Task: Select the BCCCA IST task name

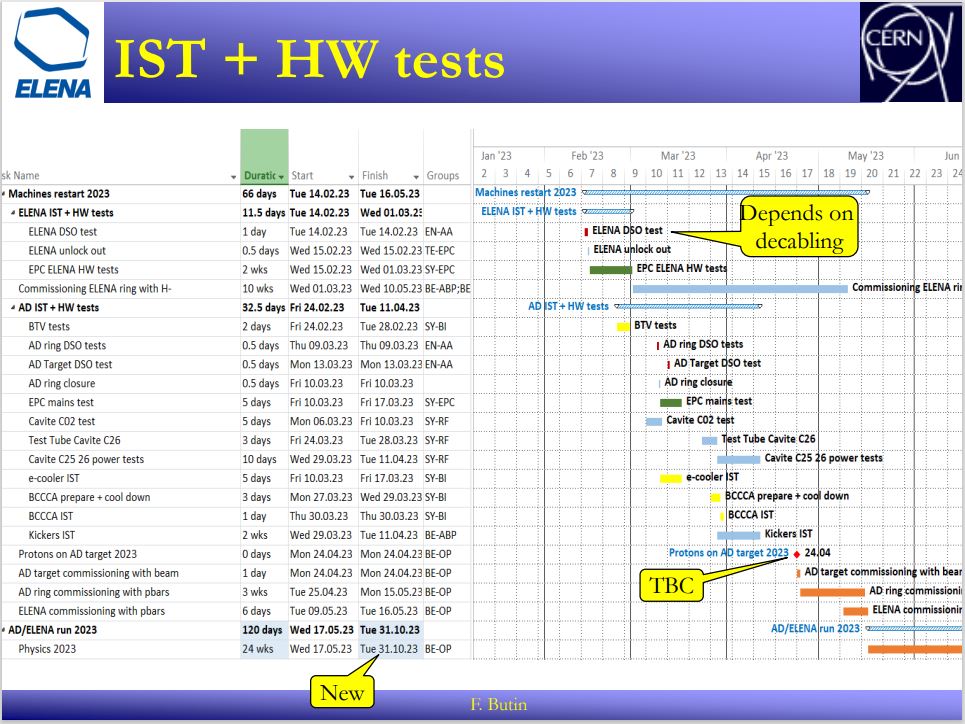Action: tap(50, 517)
